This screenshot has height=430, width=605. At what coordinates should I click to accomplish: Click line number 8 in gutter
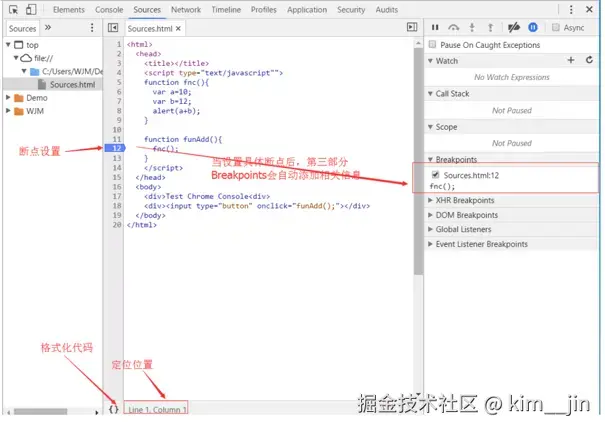pos(119,111)
